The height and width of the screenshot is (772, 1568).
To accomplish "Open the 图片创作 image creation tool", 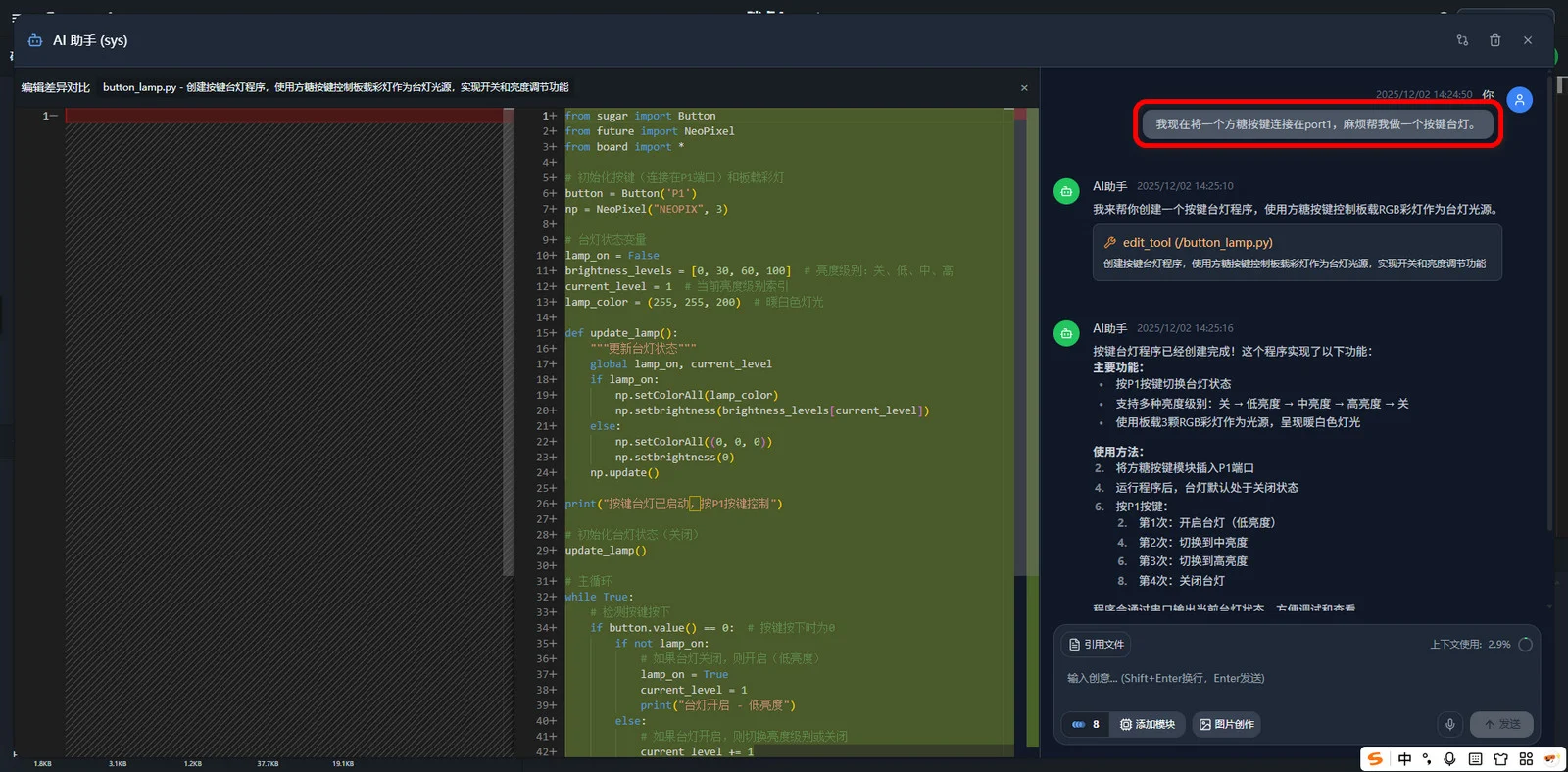I will point(1226,724).
